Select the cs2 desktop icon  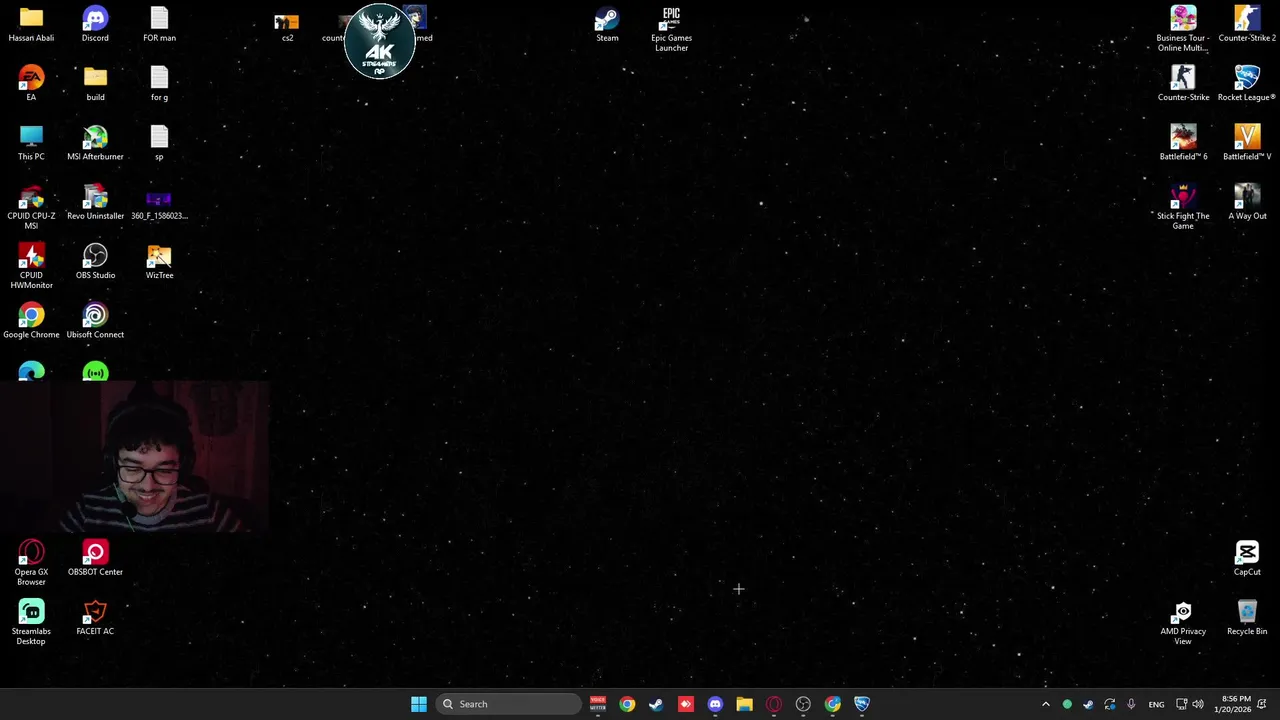[287, 27]
